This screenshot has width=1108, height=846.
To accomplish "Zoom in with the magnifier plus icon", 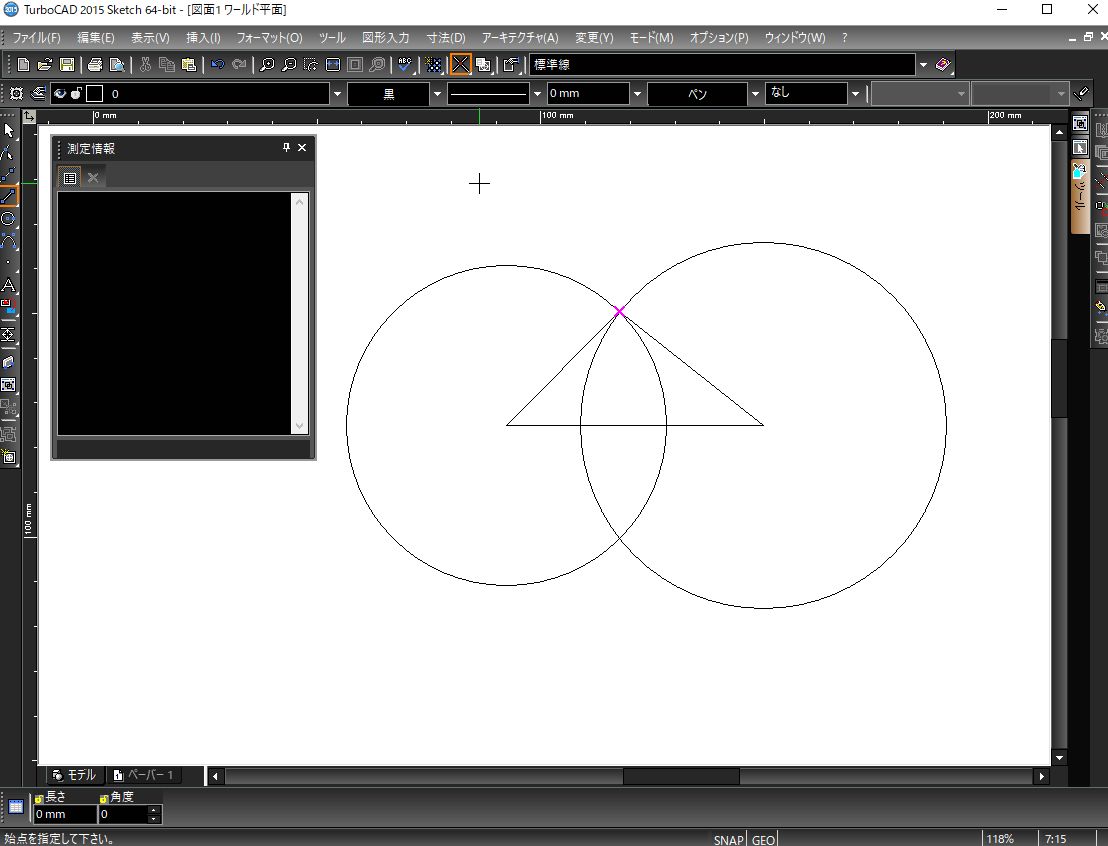I will coord(267,65).
